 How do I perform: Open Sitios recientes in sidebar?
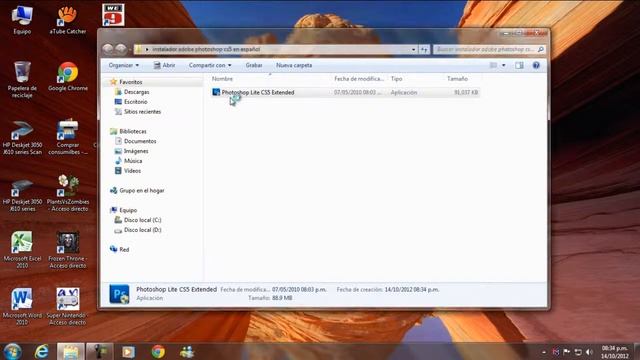coord(142,112)
